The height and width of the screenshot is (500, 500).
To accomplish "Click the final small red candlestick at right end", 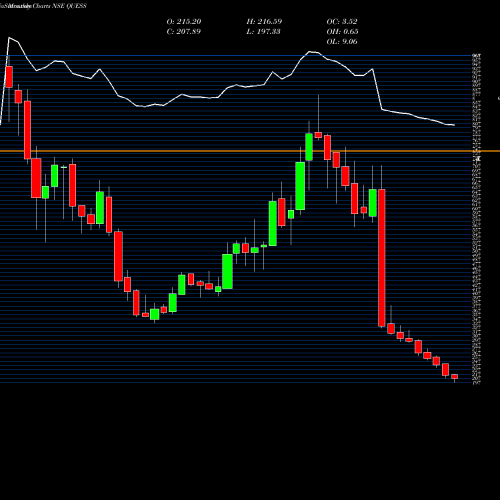I will (x=455, y=377).
